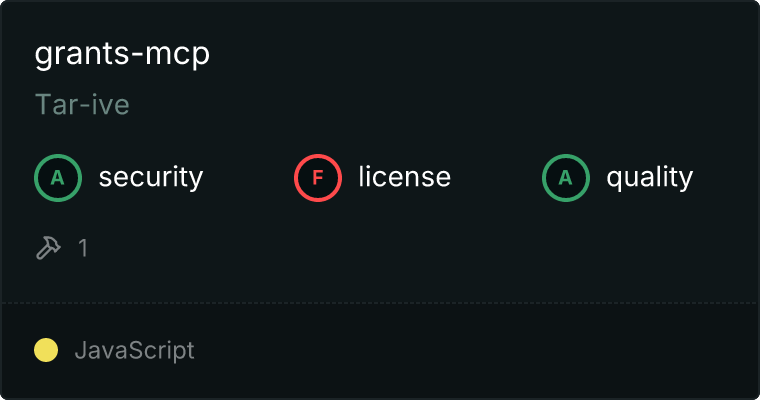The height and width of the screenshot is (400, 760).
Task: Click the red F license grade badge
Action: (317, 177)
